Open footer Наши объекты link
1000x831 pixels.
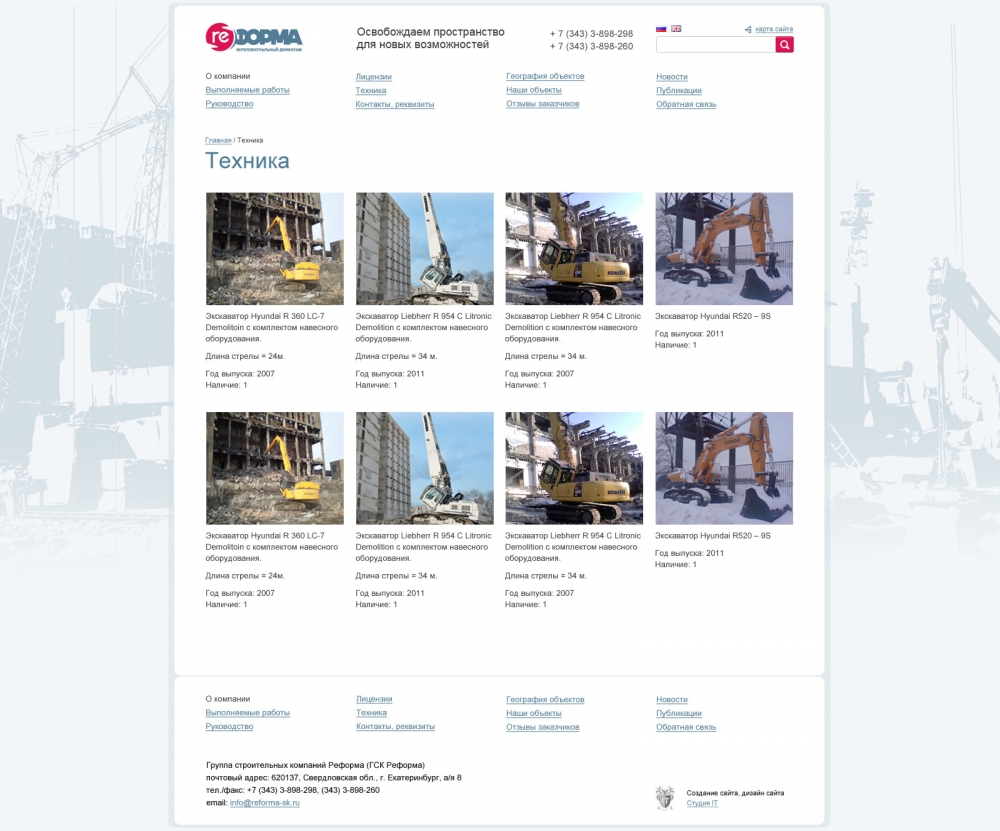pyautogui.click(x=534, y=713)
